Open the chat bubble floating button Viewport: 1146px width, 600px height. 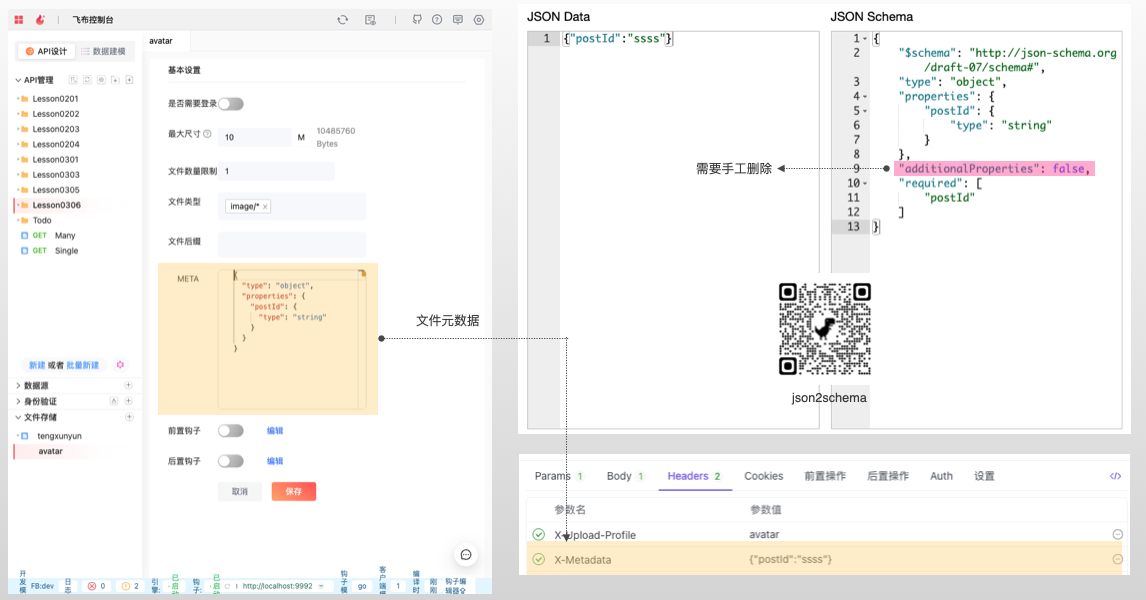pyautogui.click(x=466, y=555)
